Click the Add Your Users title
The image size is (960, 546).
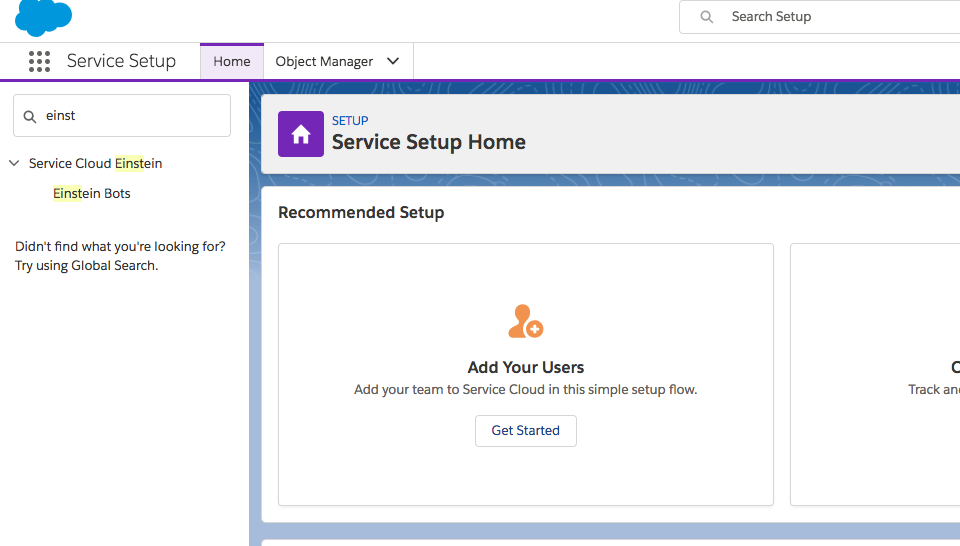point(525,367)
